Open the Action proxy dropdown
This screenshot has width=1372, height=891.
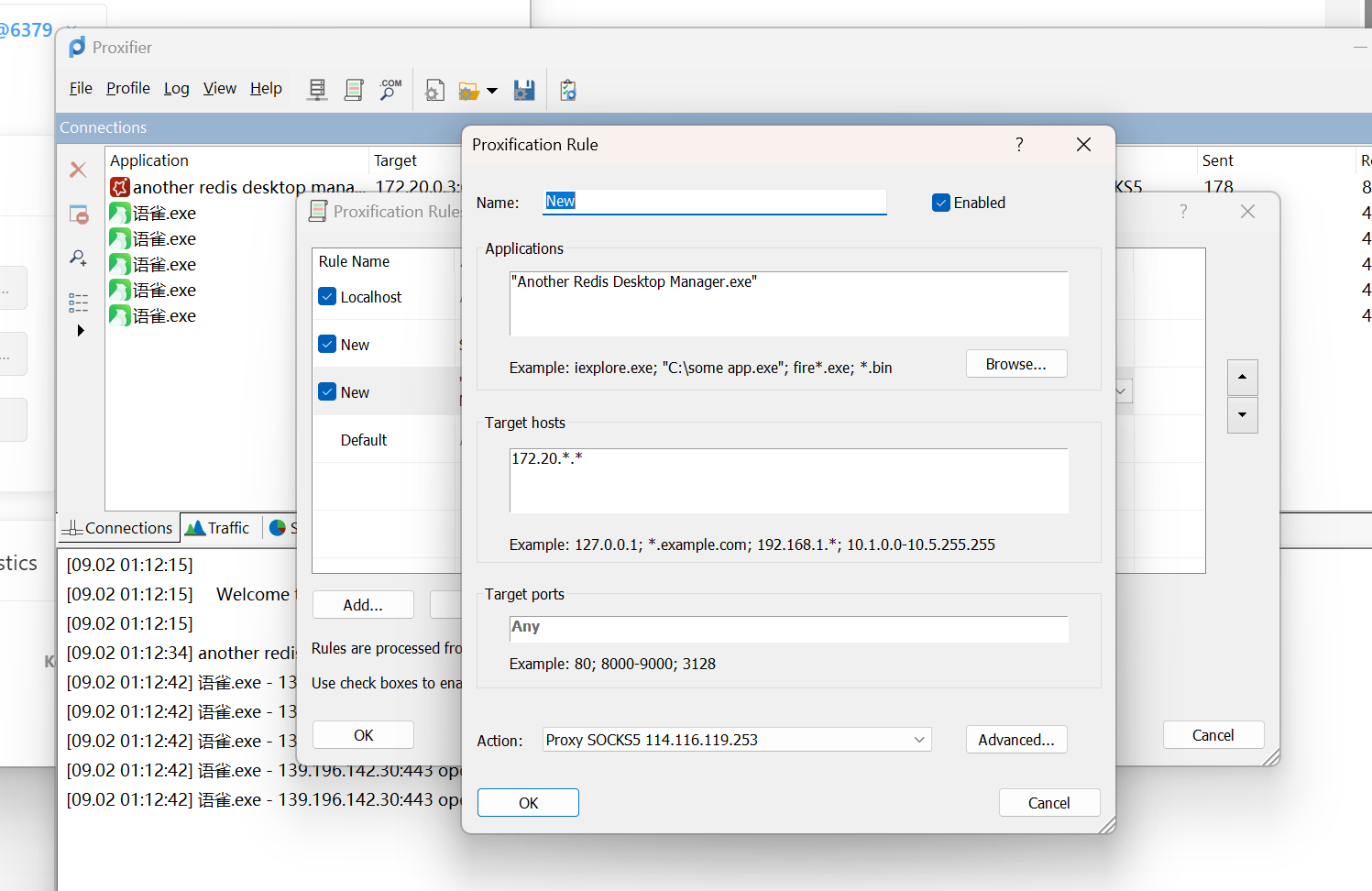[737, 740]
